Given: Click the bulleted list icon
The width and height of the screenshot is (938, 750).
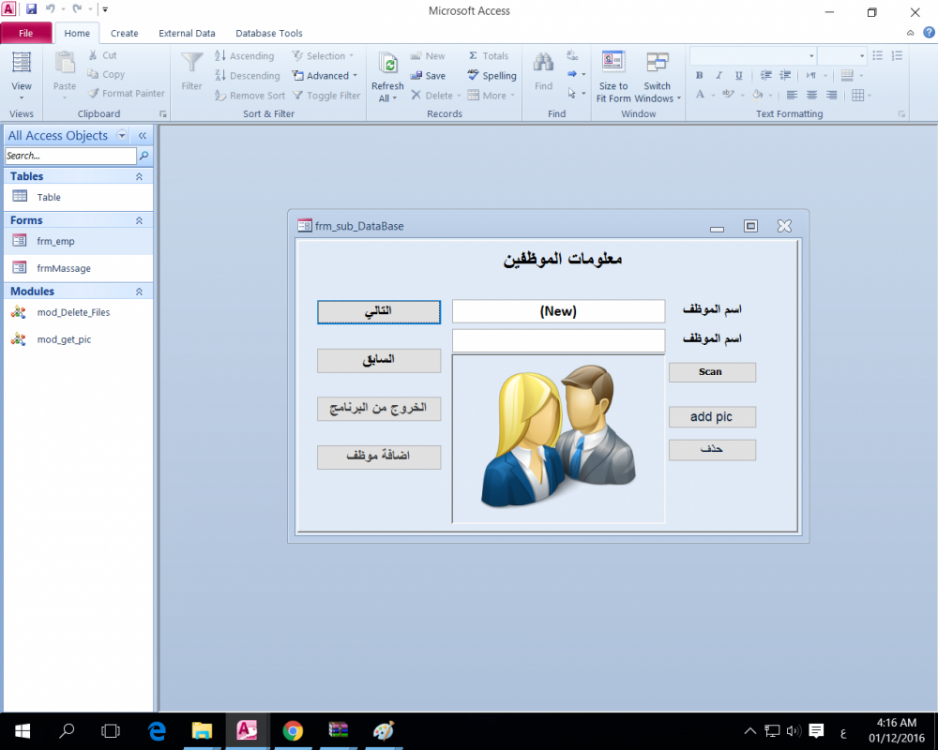Looking at the screenshot, I should pos(878,56).
